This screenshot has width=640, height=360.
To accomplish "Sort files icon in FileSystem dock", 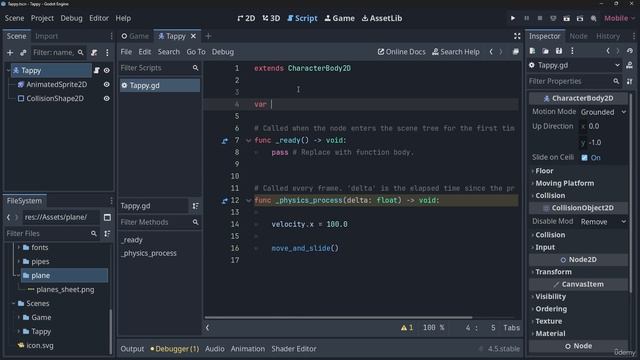I will click(x=107, y=233).
